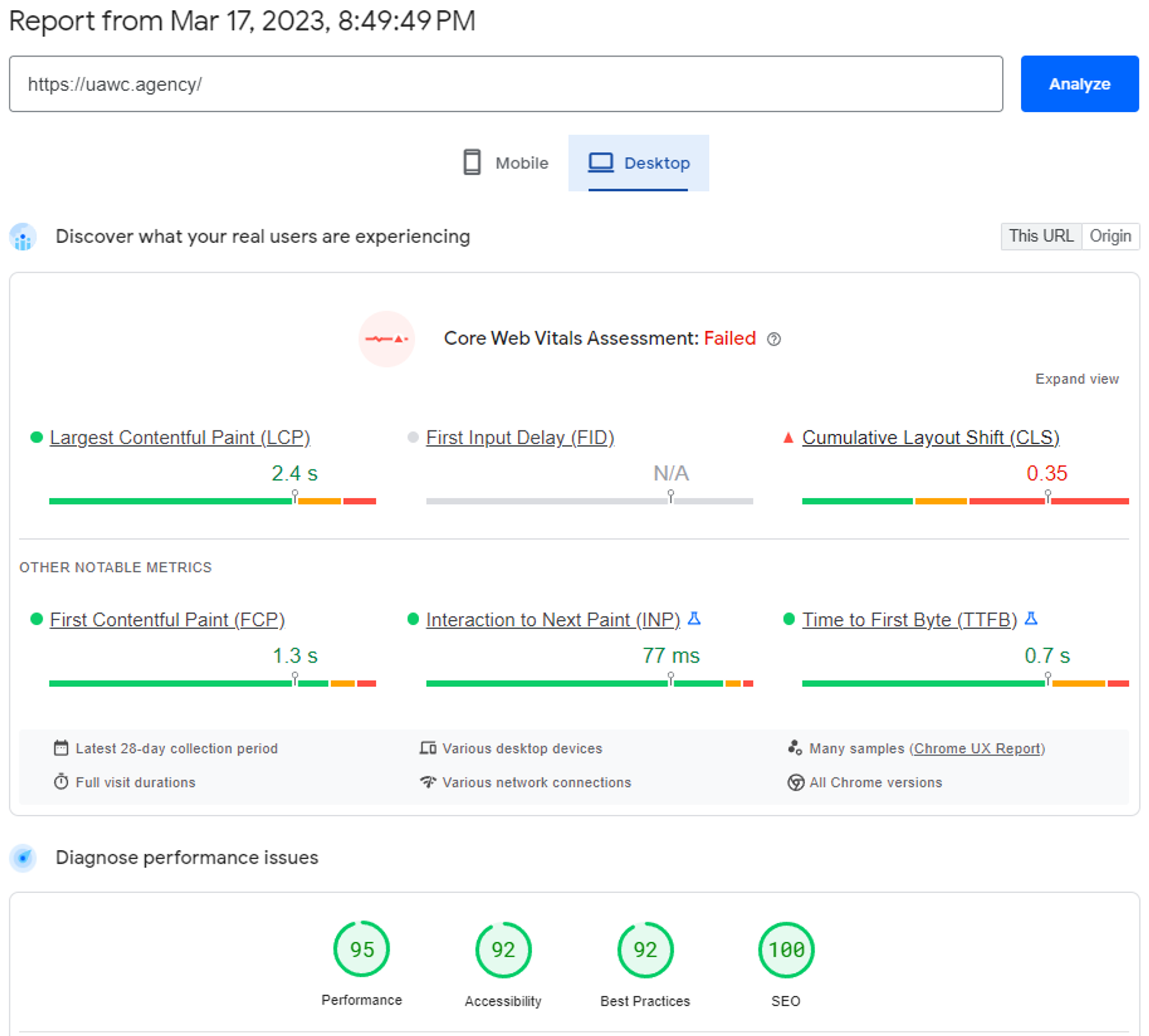Toggle field data to This URL
The height and width of the screenshot is (1036, 1149).
click(x=1040, y=236)
